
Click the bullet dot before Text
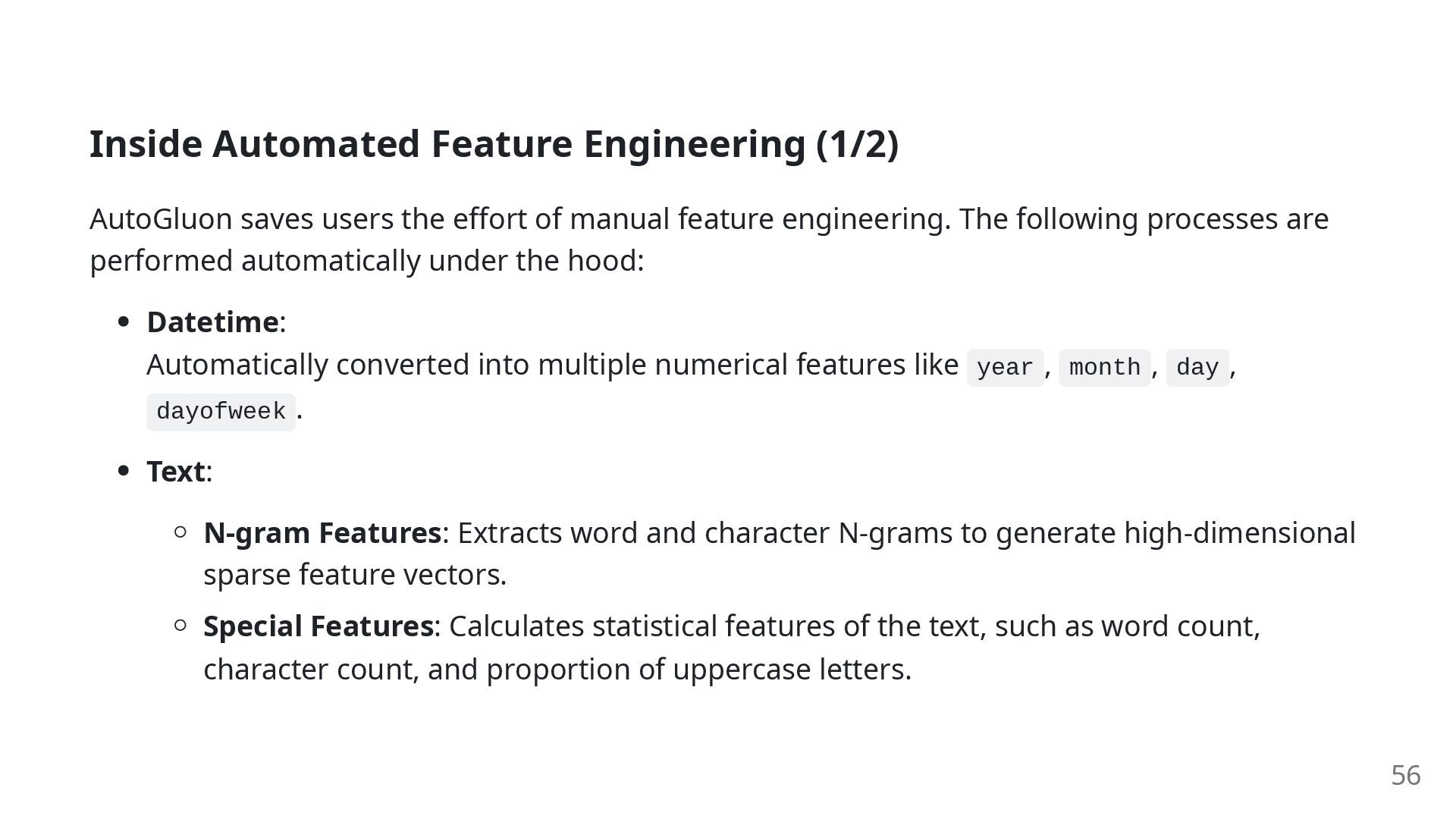coord(124,472)
